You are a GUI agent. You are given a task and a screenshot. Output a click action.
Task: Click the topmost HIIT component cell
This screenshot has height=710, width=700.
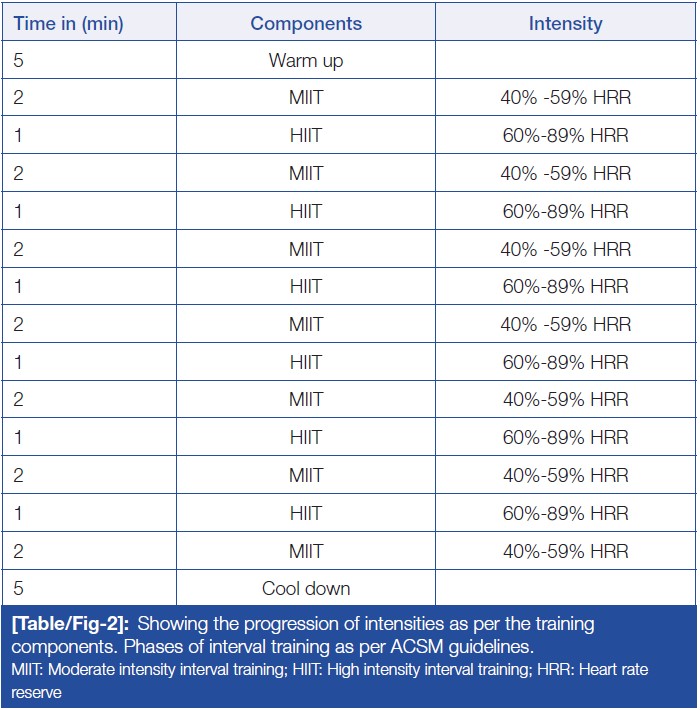[x=306, y=136]
